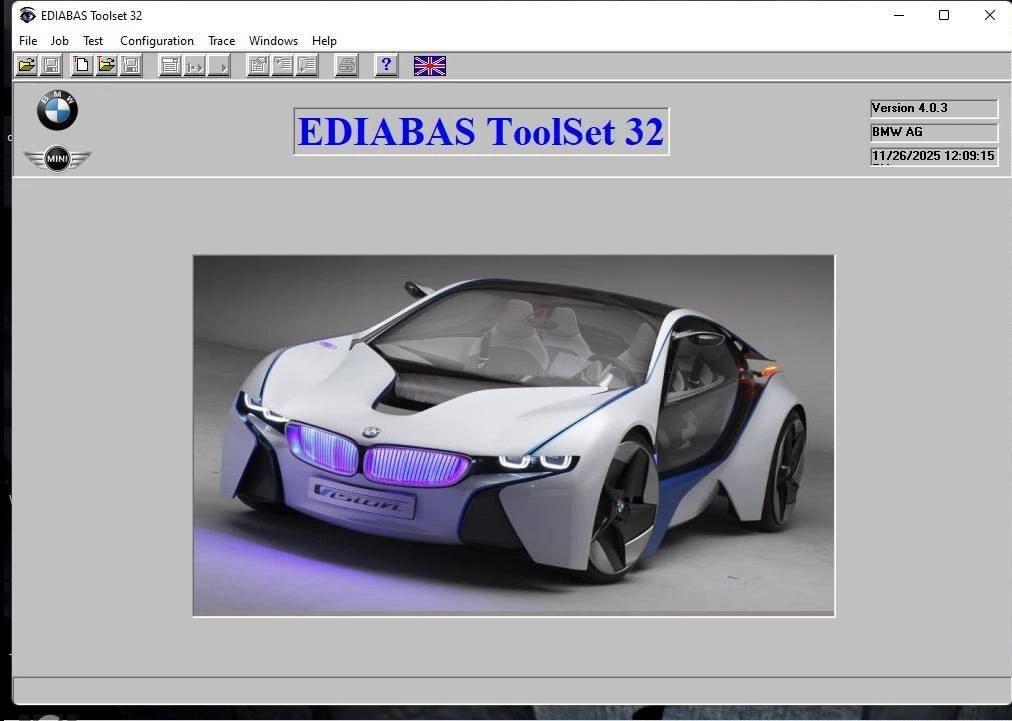Click the BMW roundel logo
Viewport: 1012px width, 721px height.
click(57, 110)
